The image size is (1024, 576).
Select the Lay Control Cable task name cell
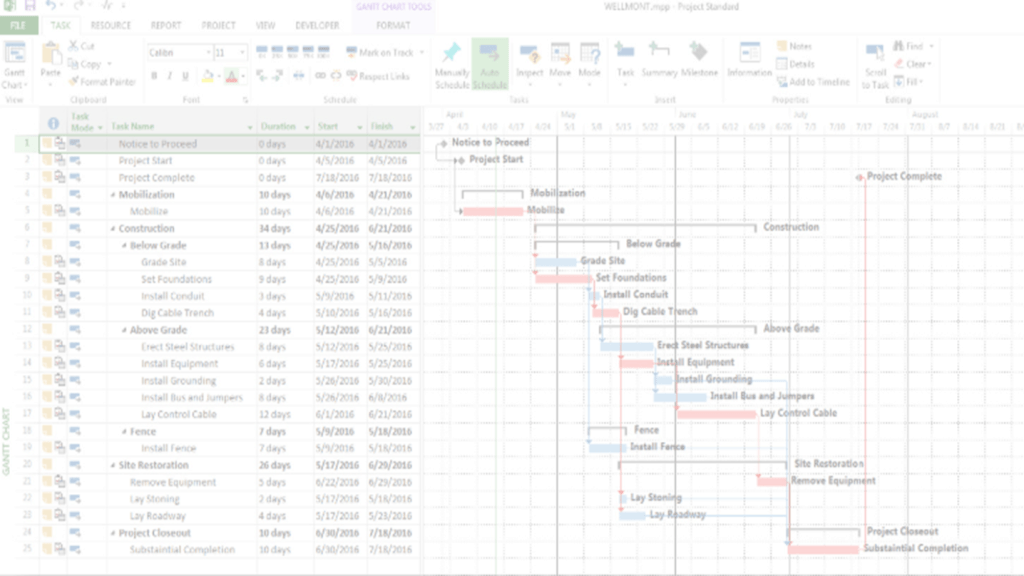(178, 415)
